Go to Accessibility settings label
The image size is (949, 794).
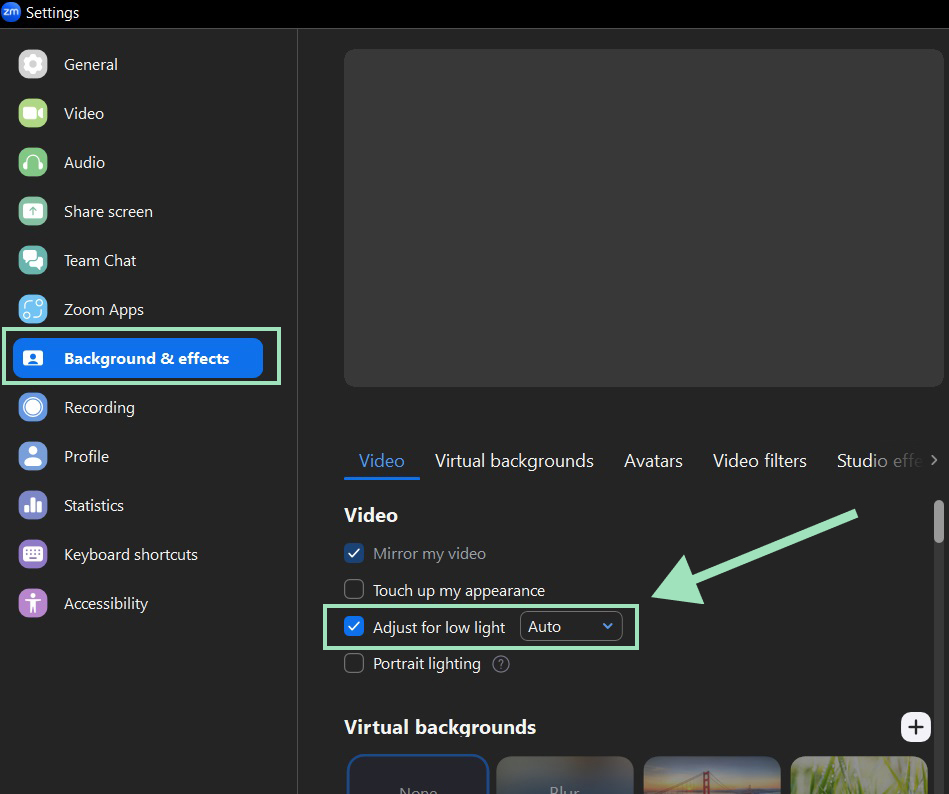click(106, 604)
